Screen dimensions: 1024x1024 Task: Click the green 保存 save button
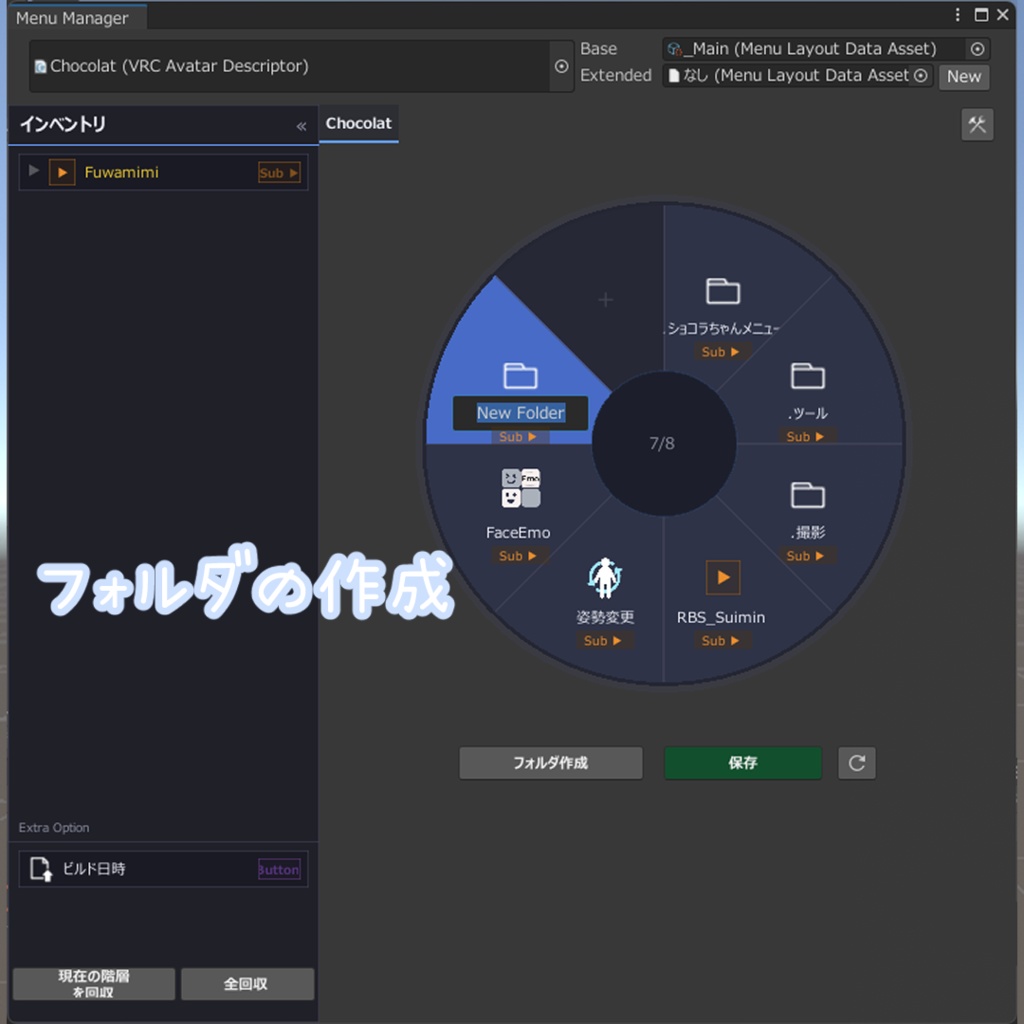click(x=742, y=763)
